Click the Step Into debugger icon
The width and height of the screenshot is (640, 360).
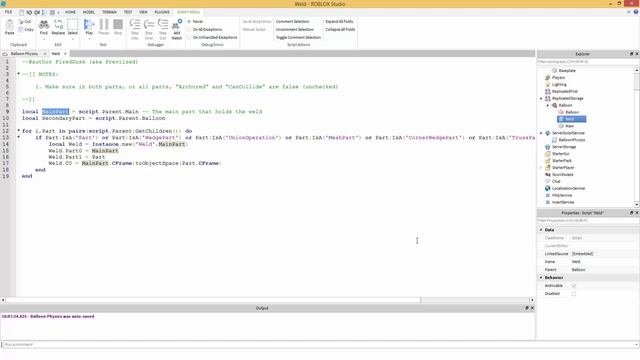tap(135, 24)
